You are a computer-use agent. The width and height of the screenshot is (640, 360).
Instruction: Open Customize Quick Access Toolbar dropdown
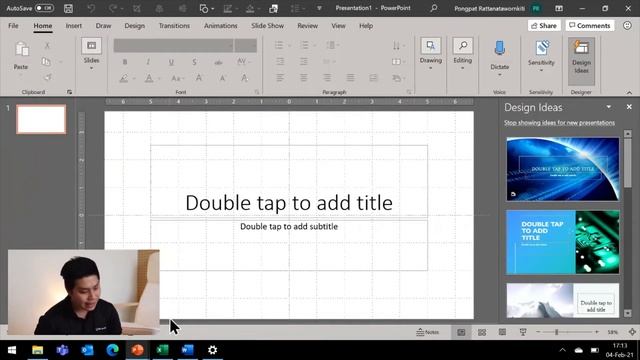tap(319, 8)
